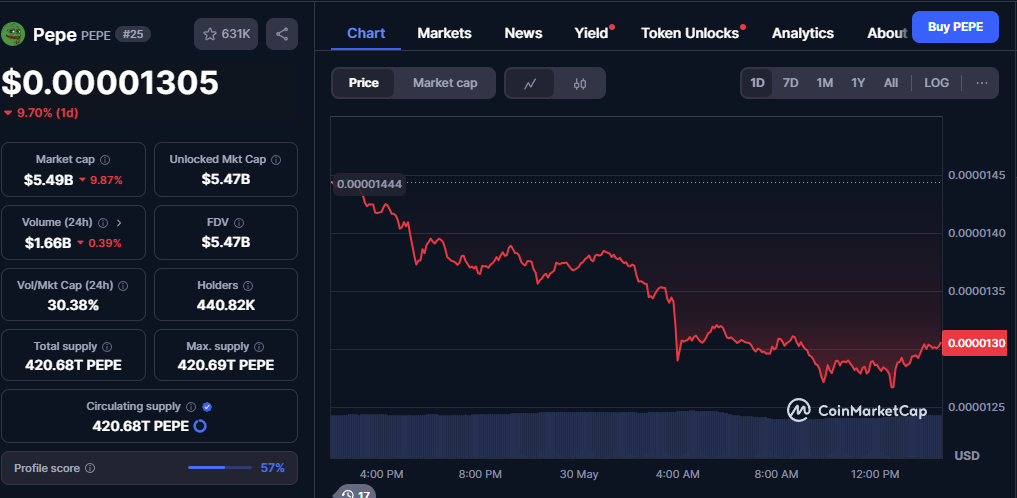Click the $5.47B FDV value
This screenshot has width=1017, height=498.
pyautogui.click(x=226, y=243)
